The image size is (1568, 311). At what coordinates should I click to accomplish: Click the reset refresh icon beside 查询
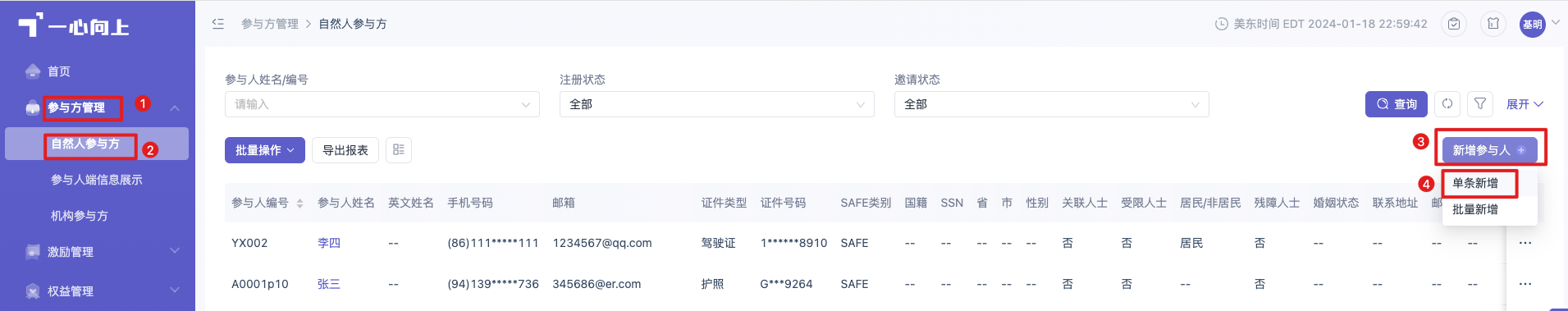coord(1447,104)
